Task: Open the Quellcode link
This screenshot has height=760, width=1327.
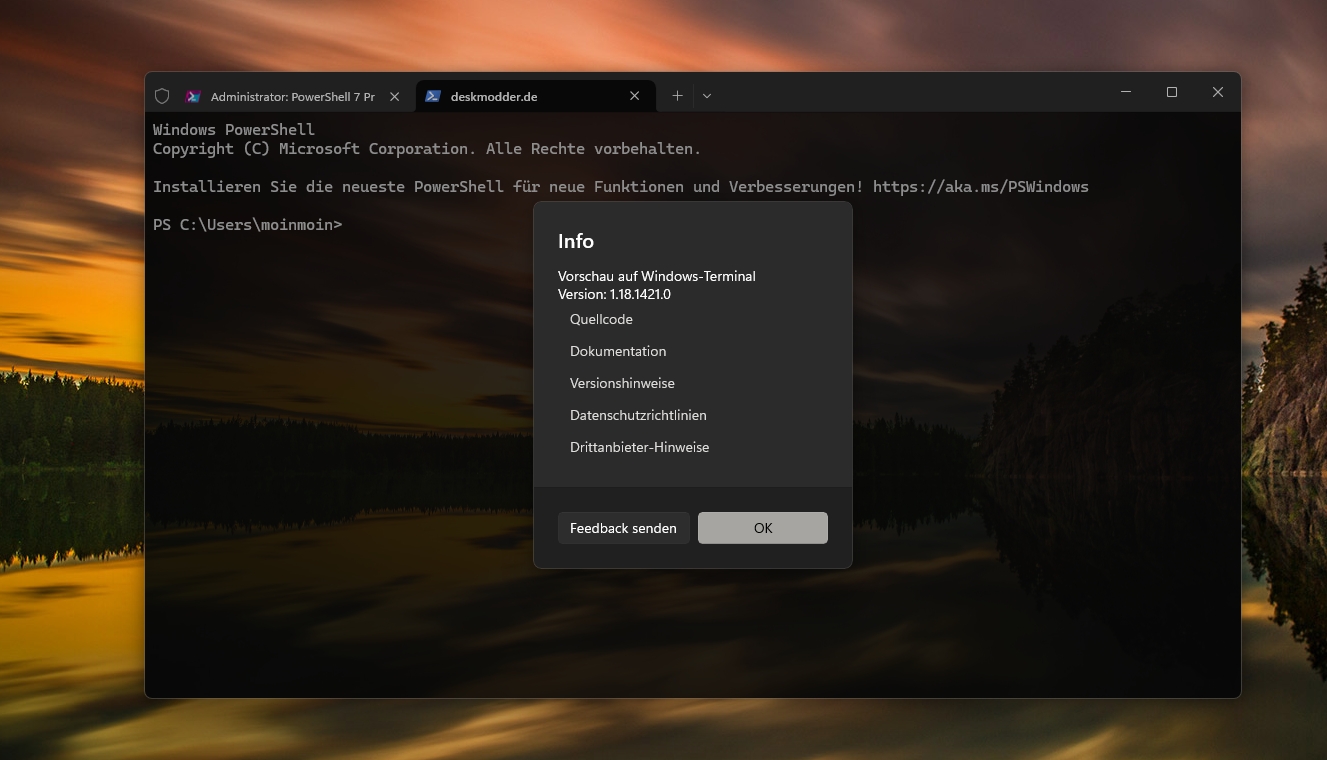Action: pyautogui.click(x=601, y=319)
